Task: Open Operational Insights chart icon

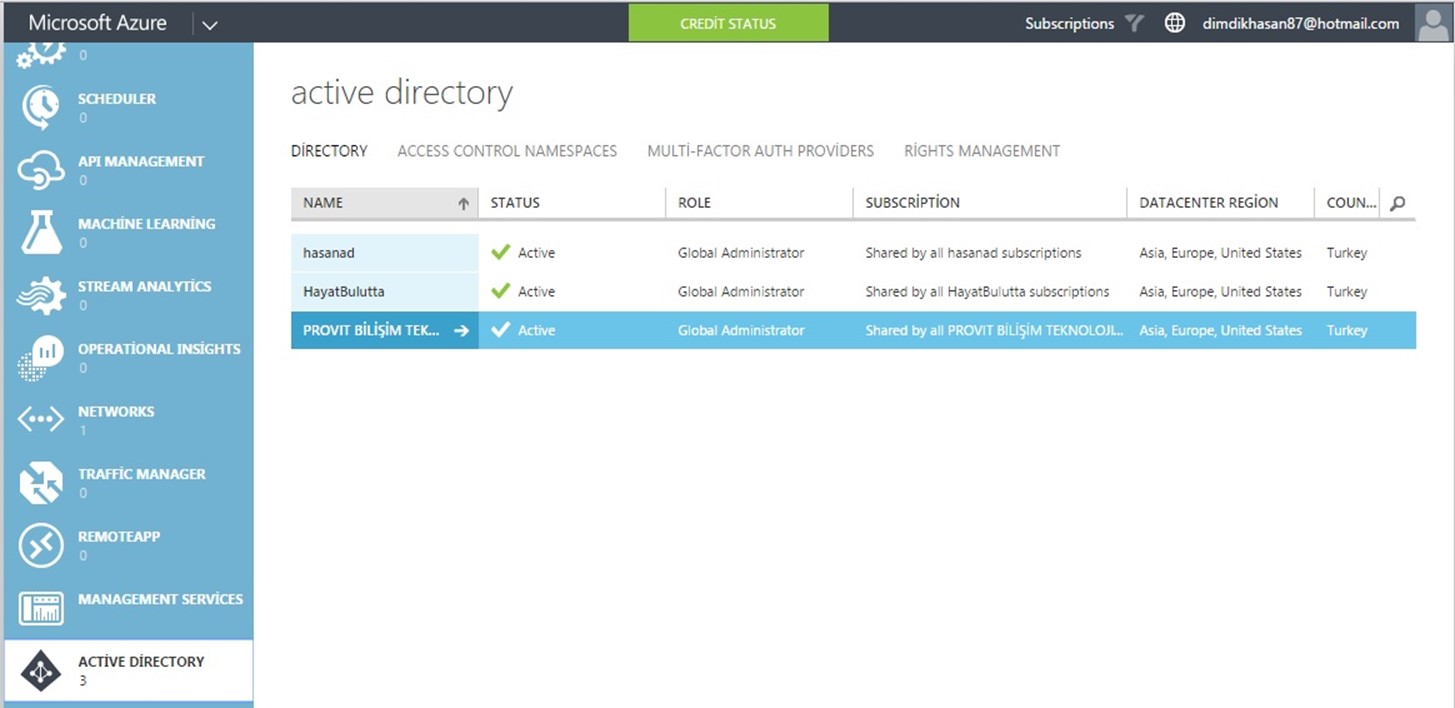Action: click(x=41, y=358)
